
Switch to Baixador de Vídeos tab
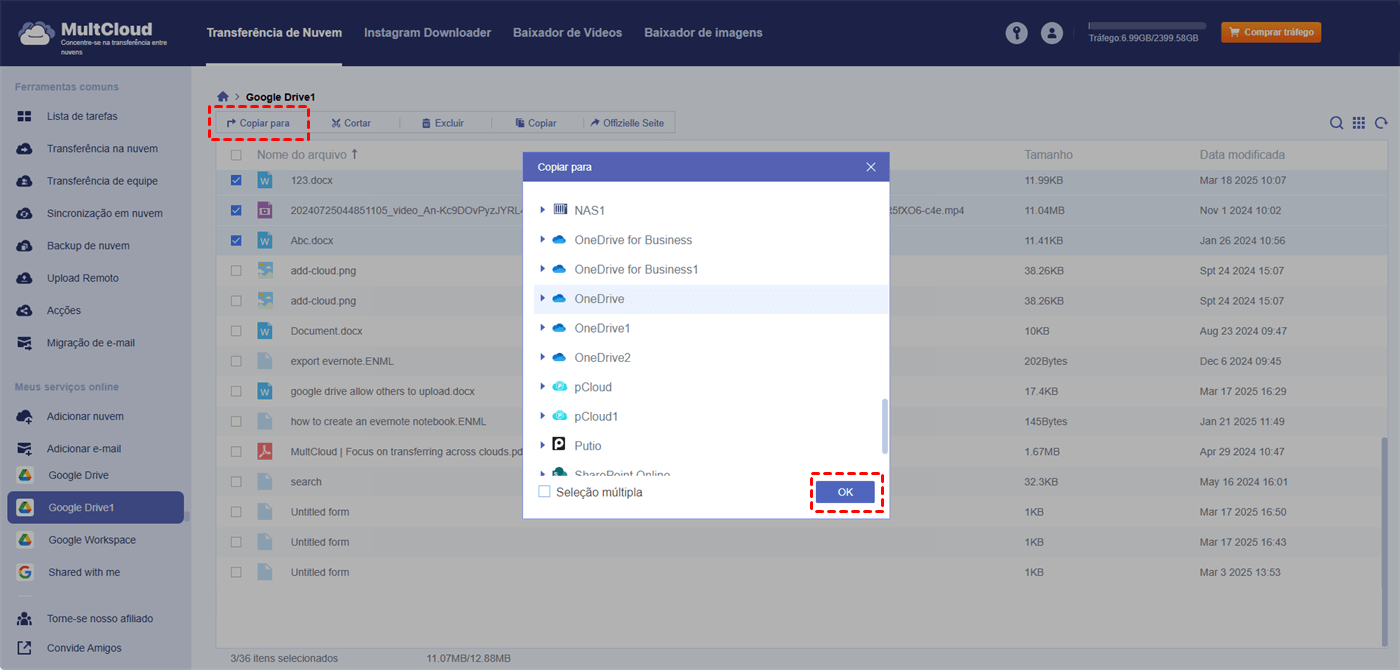pyautogui.click(x=567, y=33)
